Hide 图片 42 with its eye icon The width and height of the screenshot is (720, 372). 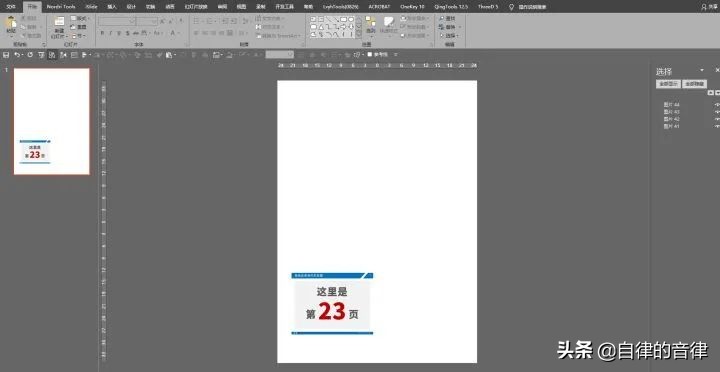point(717,119)
